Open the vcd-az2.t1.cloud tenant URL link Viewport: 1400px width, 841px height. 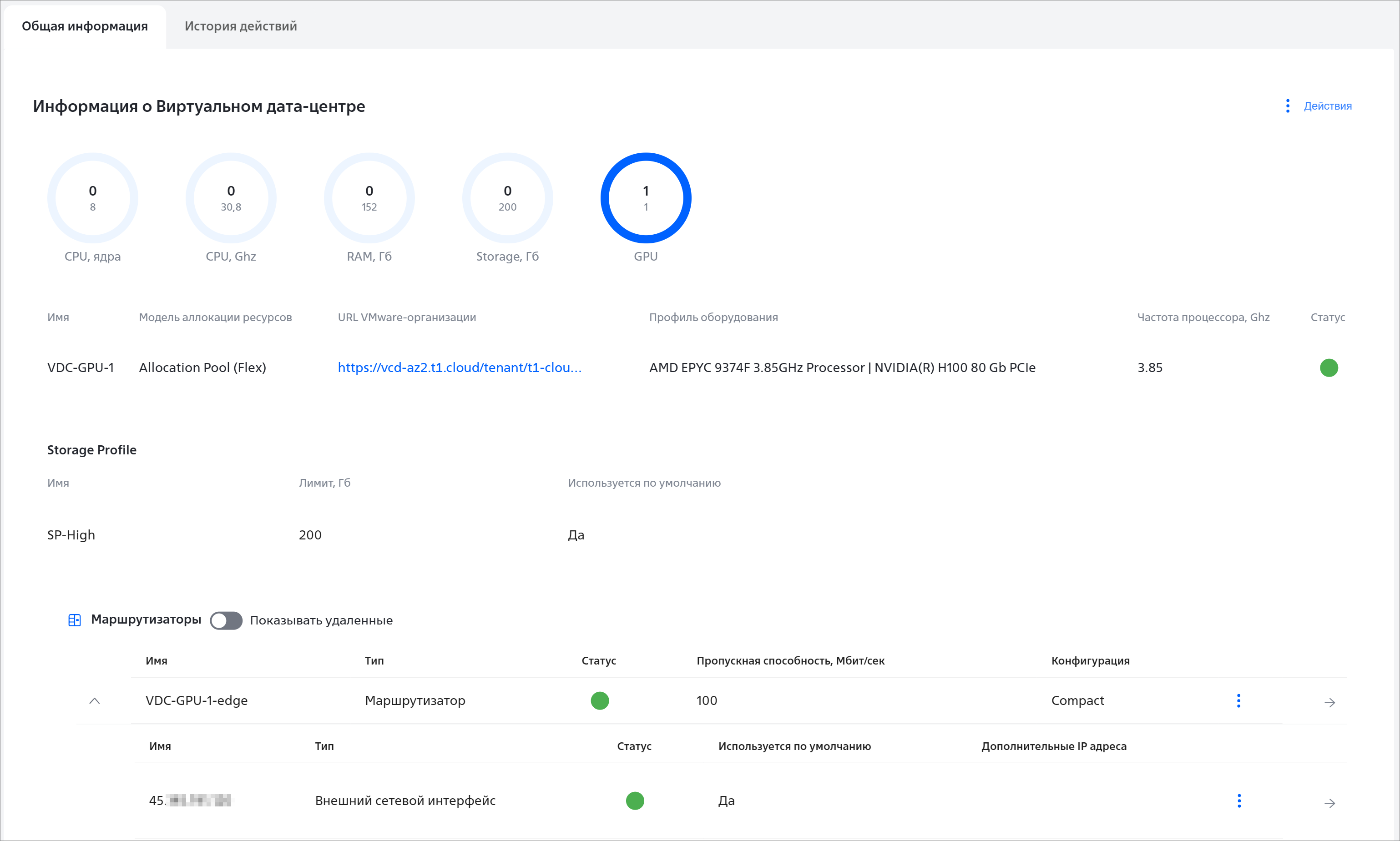(x=459, y=368)
